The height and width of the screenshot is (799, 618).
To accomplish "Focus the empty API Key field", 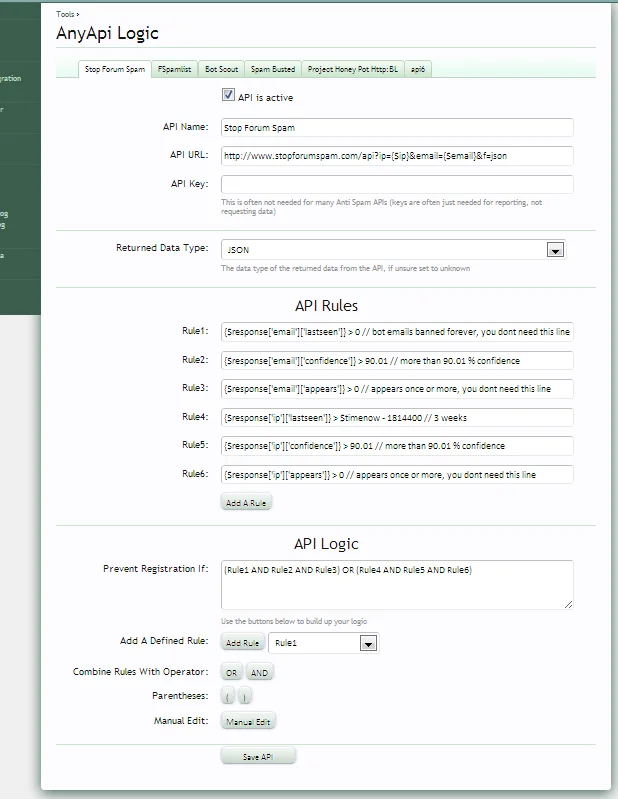I will 397,184.
